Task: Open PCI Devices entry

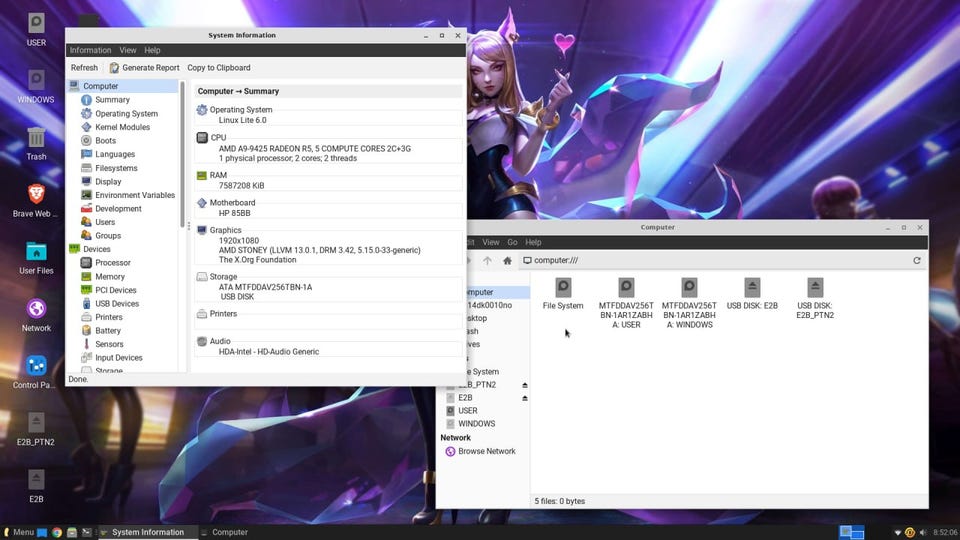Action: pyautogui.click(x=116, y=290)
